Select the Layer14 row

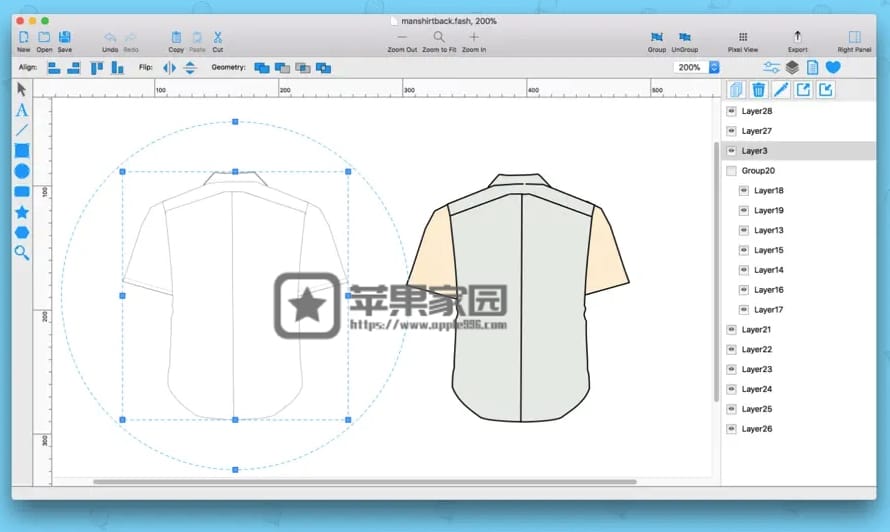coord(799,270)
